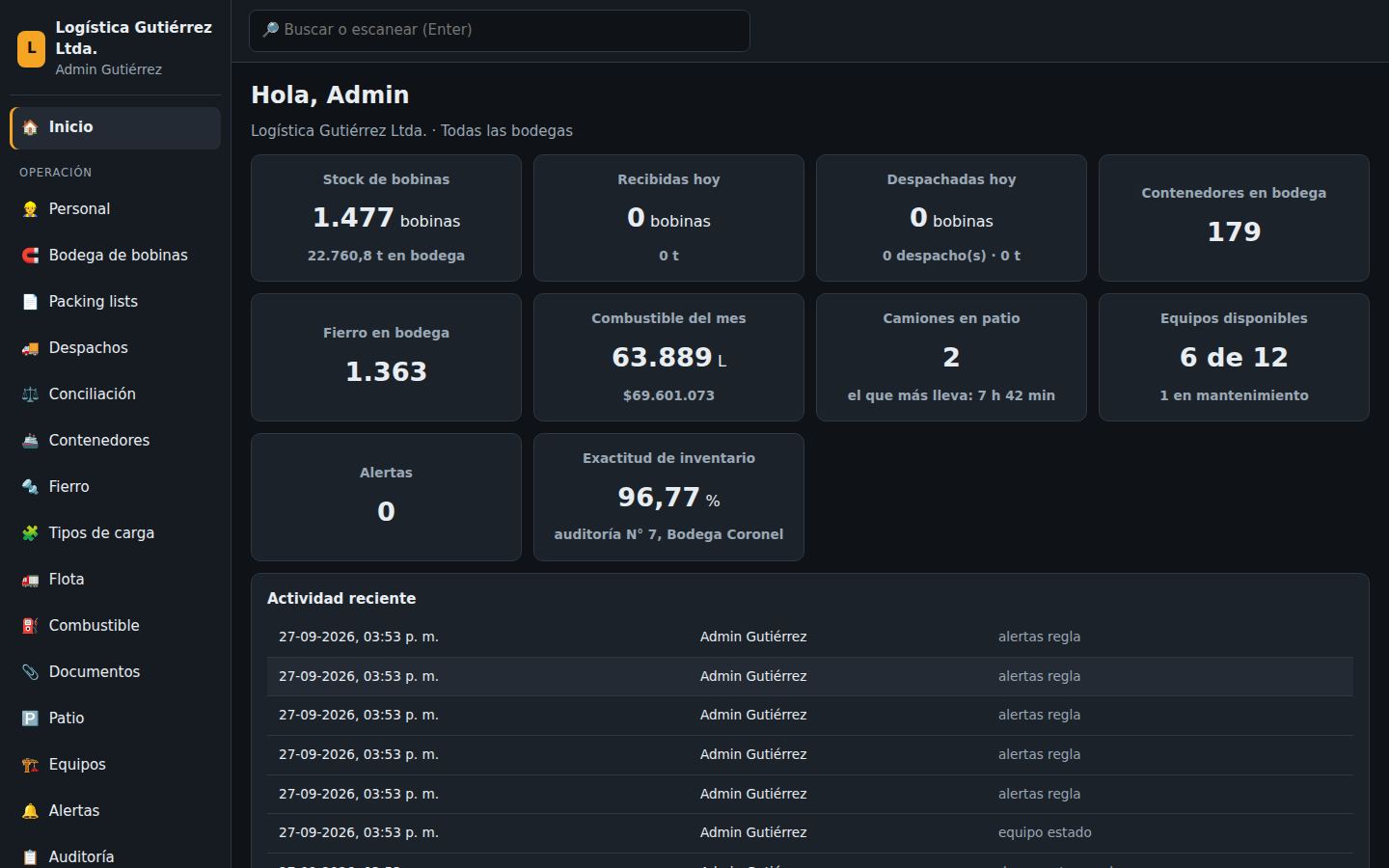Click 'Logística Gutiérrez Ltda.' company name in sidebar

[x=133, y=38]
